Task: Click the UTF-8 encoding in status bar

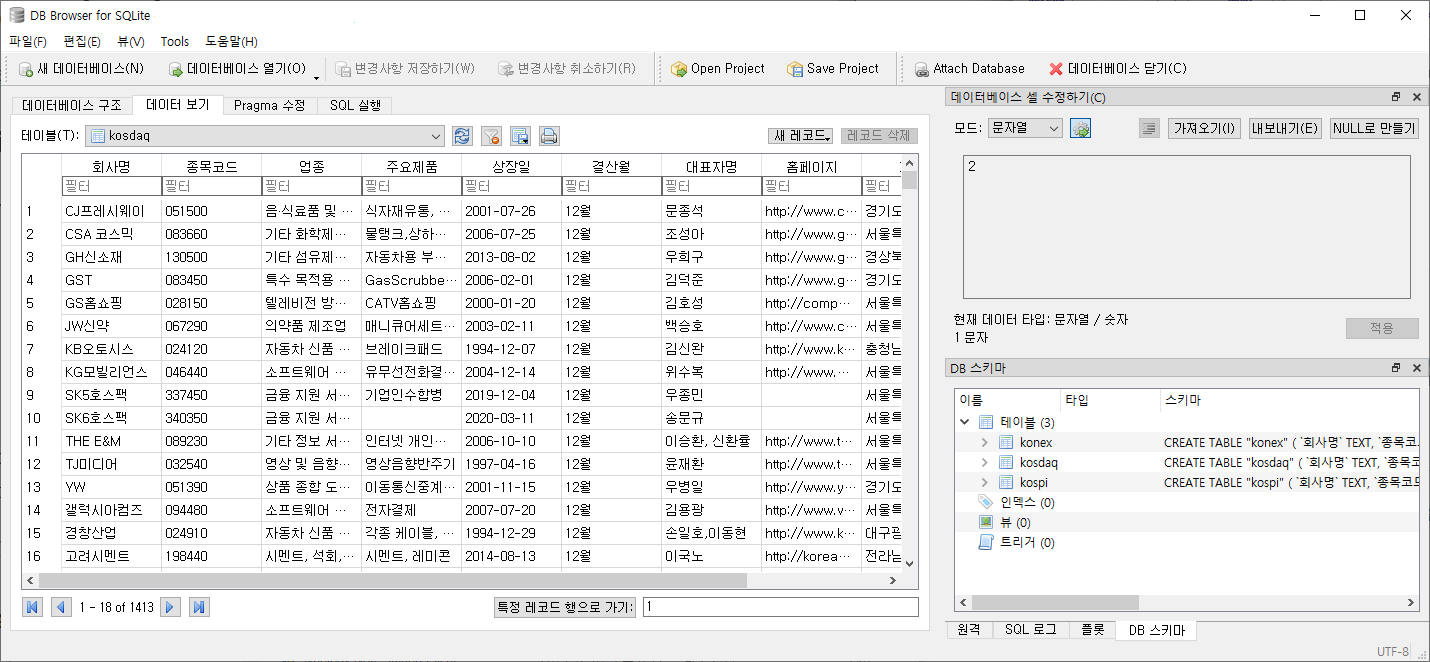Action: [1392, 651]
